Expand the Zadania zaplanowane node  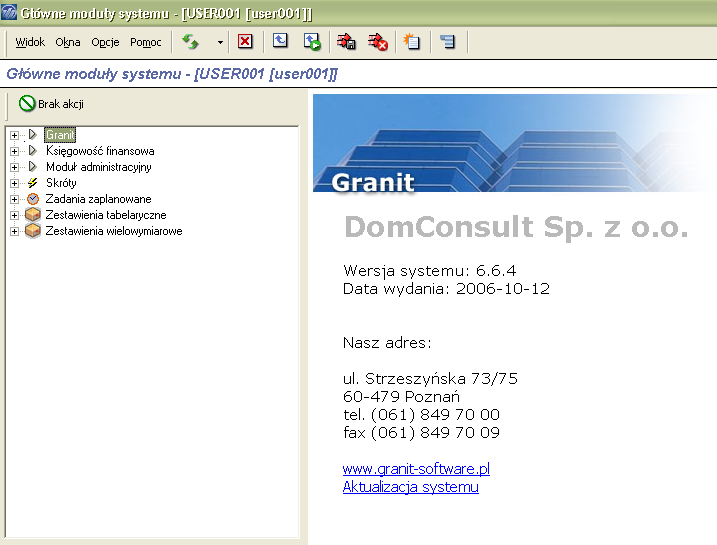pyautogui.click(x=14, y=199)
